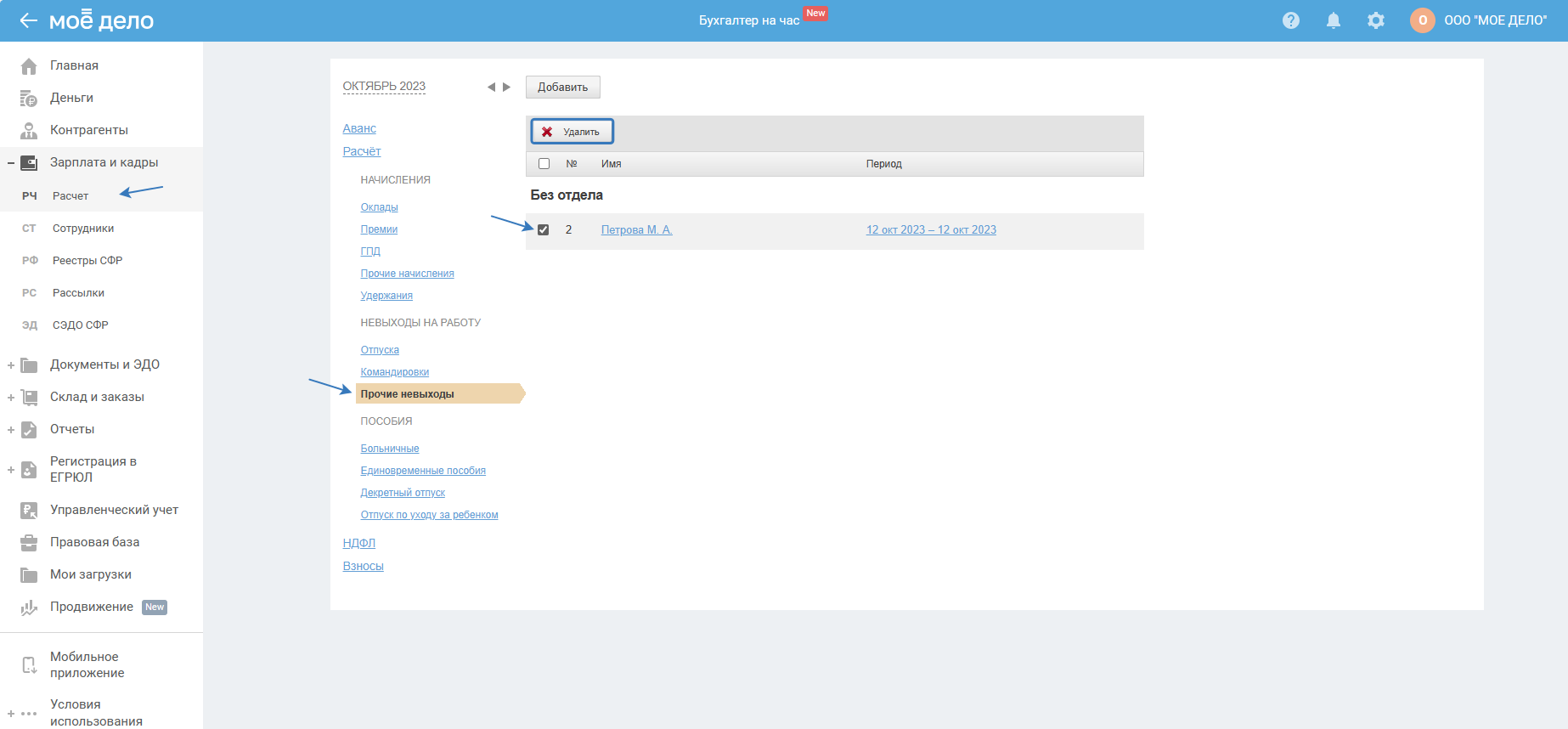Viewport: 1568px width, 729px height.
Task: Expand the Склад и заказы section
Action: point(11,397)
